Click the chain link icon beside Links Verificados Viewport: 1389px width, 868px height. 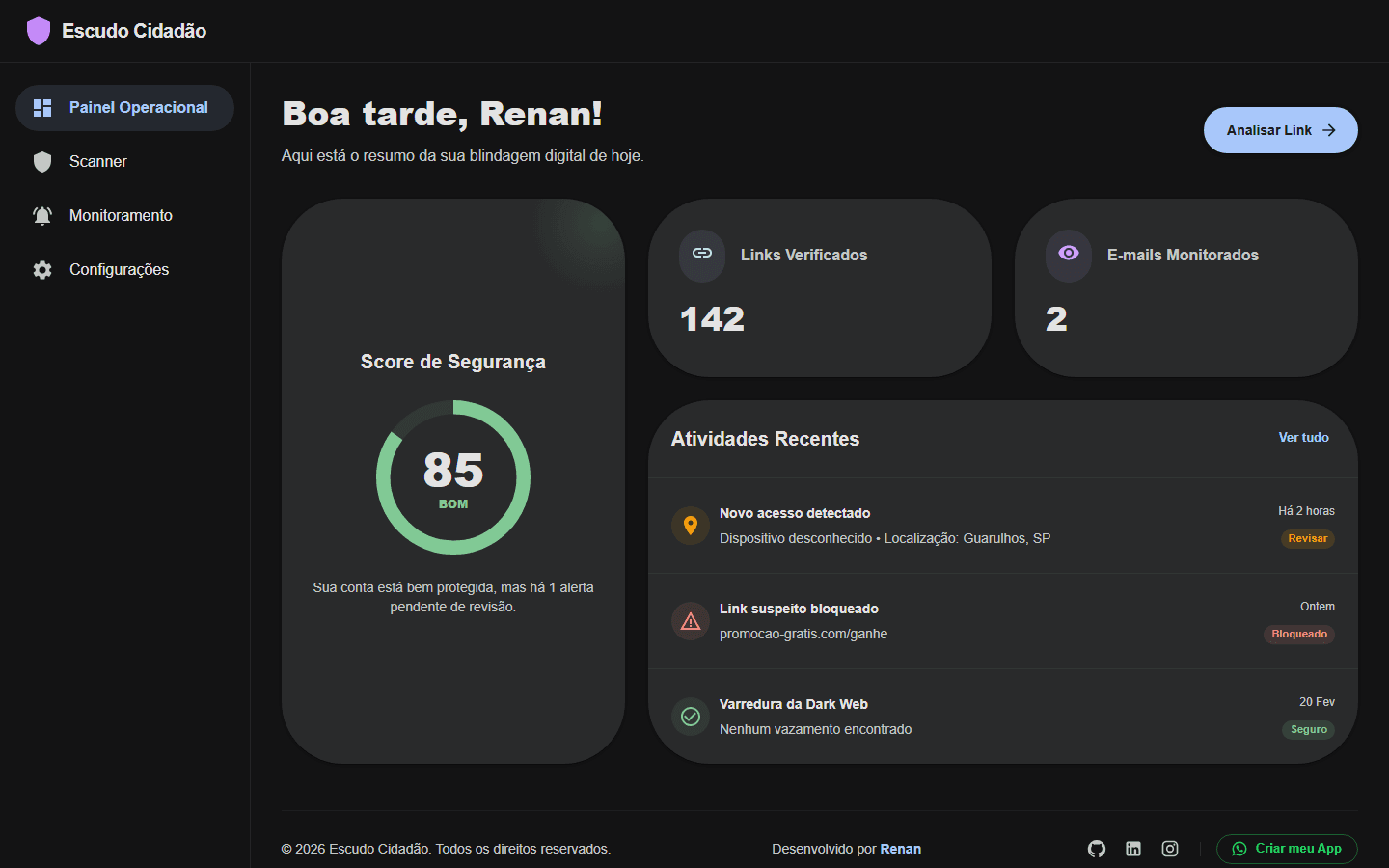pyautogui.click(x=702, y=254)
